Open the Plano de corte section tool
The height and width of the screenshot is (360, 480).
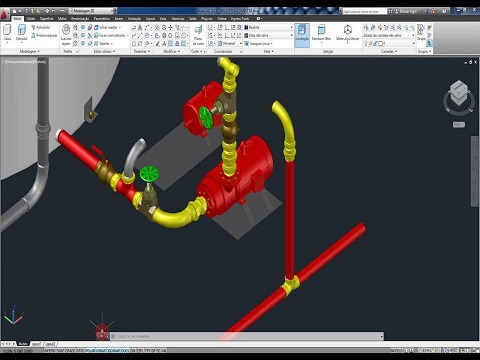coord(198,35)
